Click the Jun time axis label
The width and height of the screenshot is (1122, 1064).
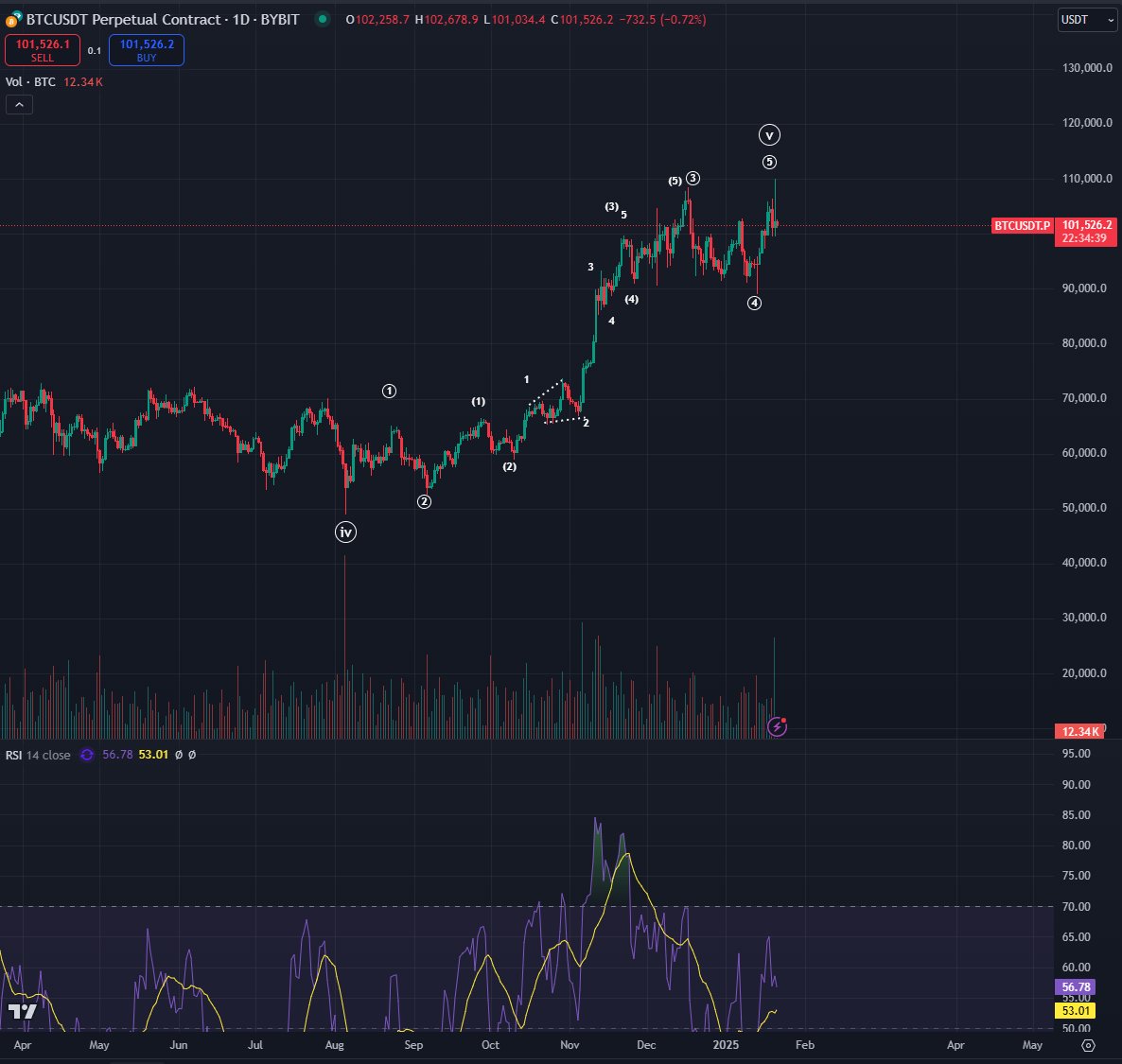click(179, 1045)
